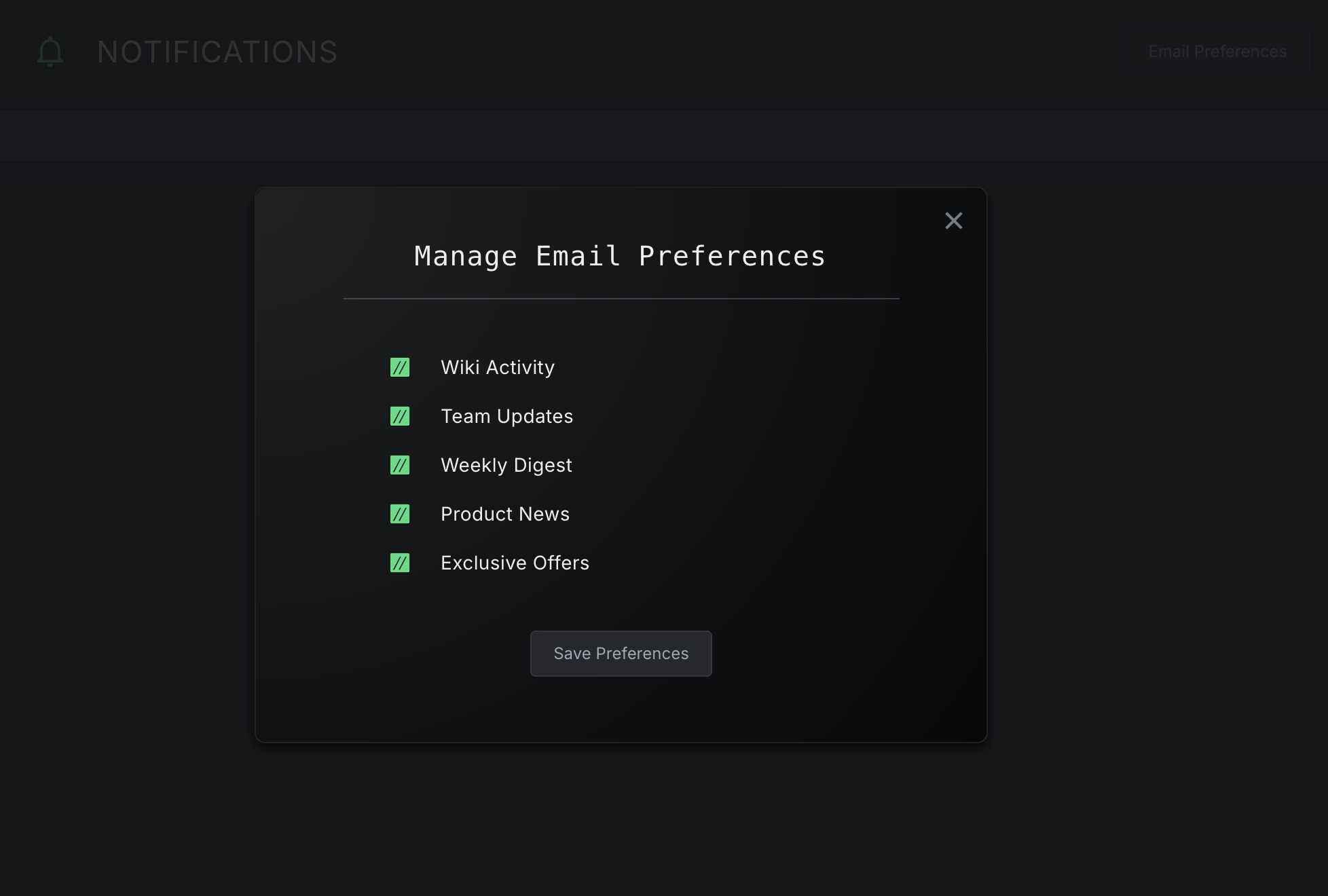
Task: Click the NOTIFICATIONS page title
Action: click(217, 52)
